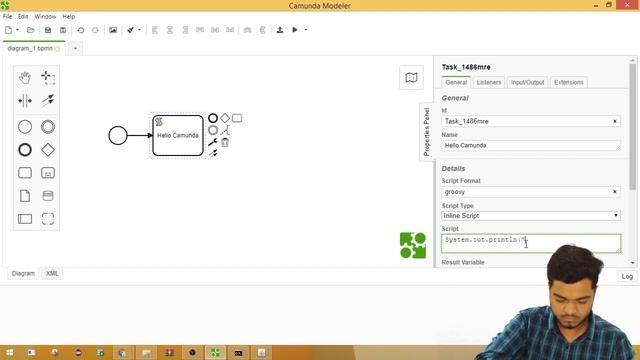This screenshot has width=640, height=360.
Task: Select the Diagram view tab
Action: pos(23,273)
